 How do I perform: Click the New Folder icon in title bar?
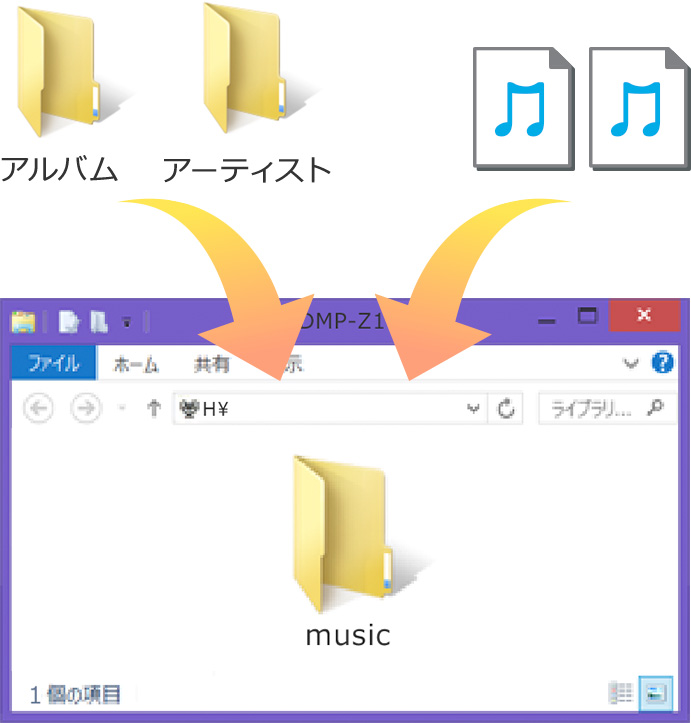point(99,321)
